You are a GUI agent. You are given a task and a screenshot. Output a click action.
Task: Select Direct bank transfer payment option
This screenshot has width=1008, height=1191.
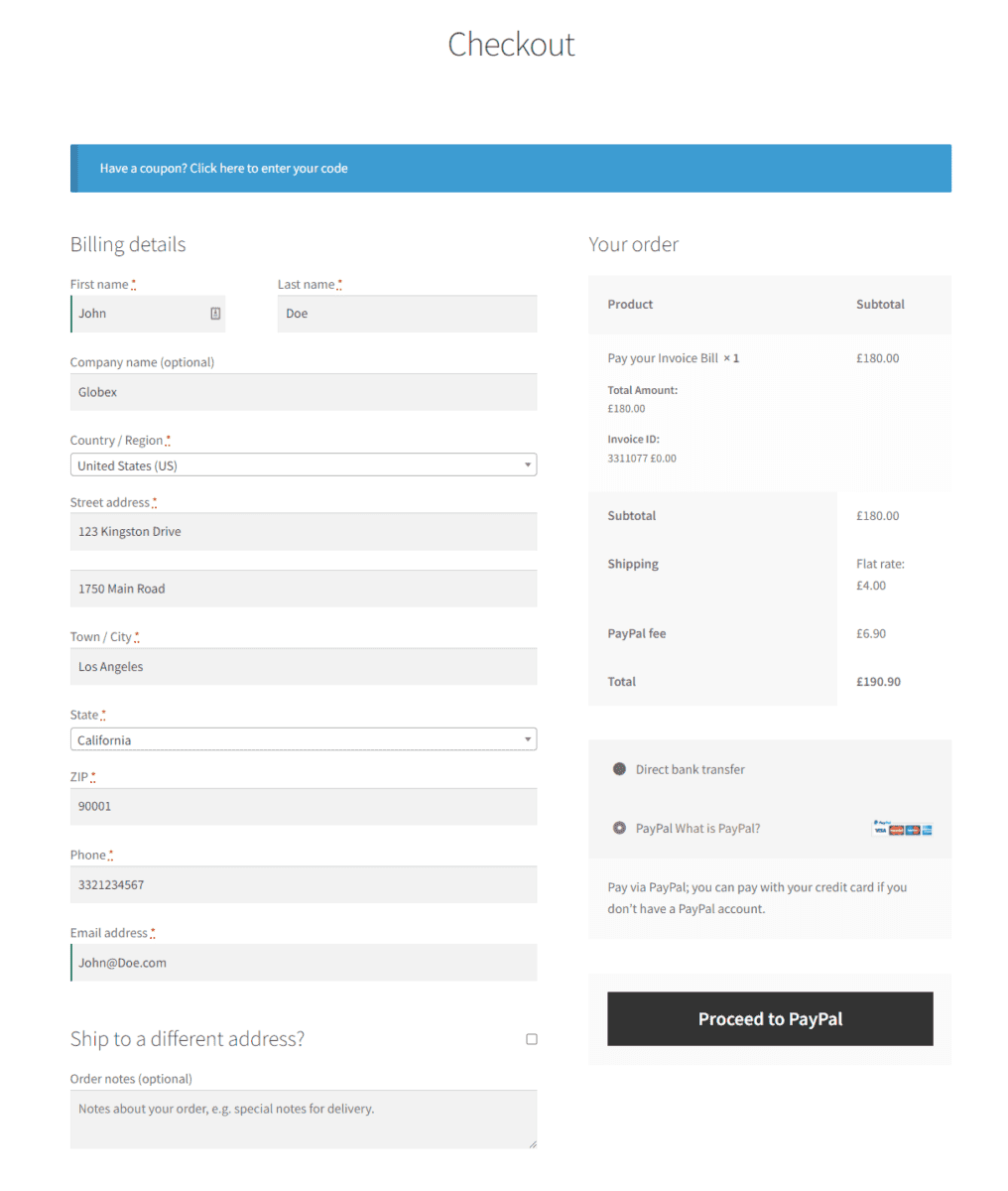[x=619, y=769]
